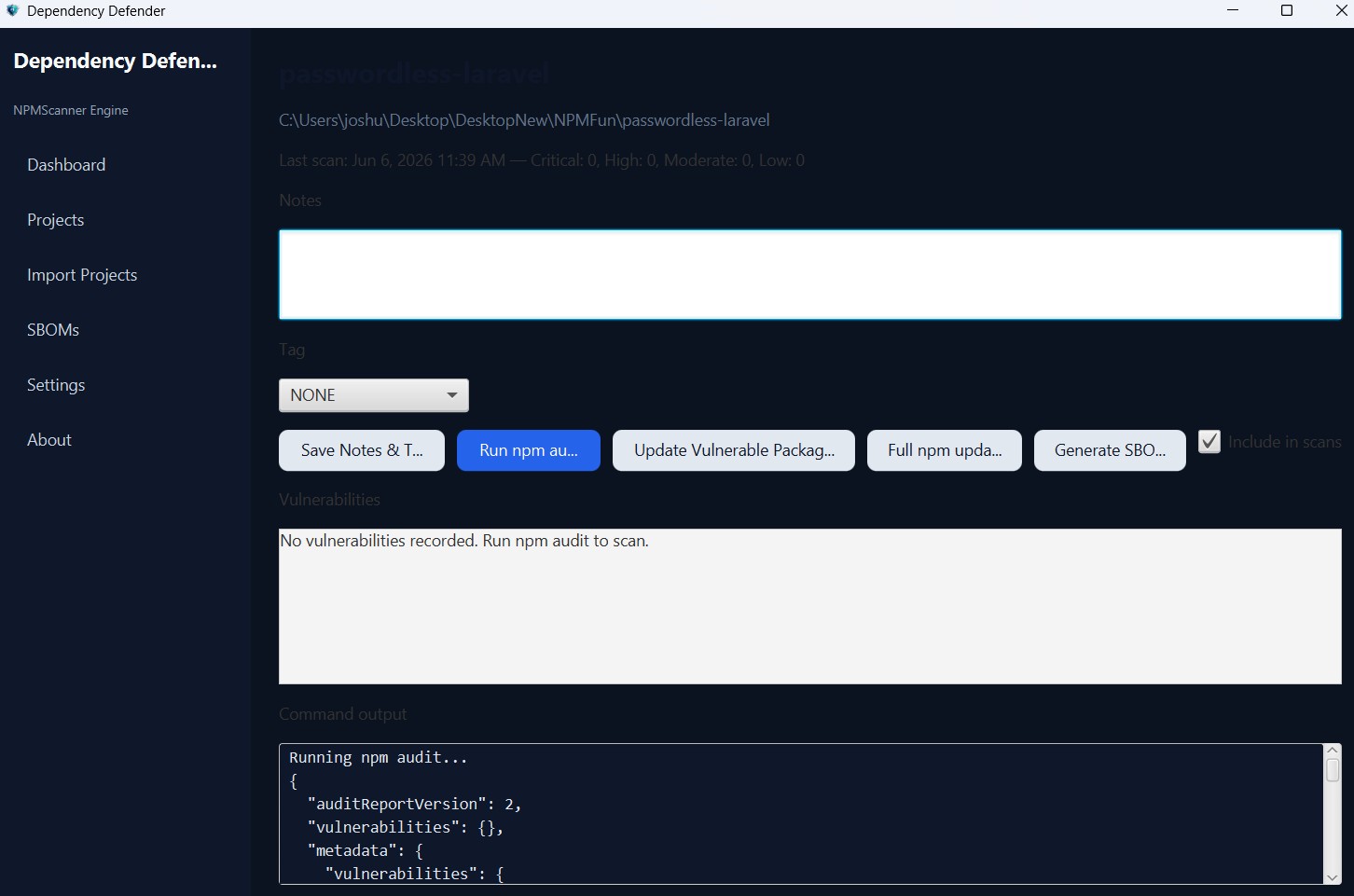Image resolution: width=1354 pixels, height=896 pixels.
Task: Click the "Running npm audit..." output line
Action: [379, 758]
